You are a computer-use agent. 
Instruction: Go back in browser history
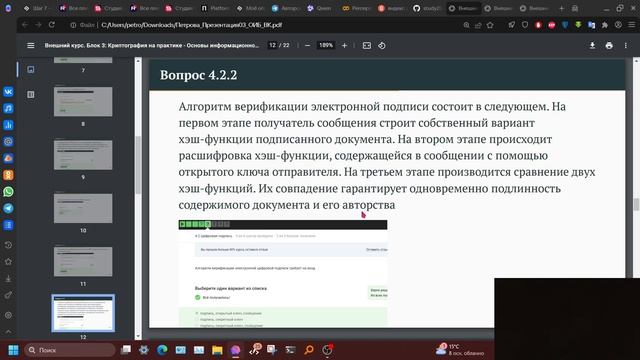[x=25, y=25]
